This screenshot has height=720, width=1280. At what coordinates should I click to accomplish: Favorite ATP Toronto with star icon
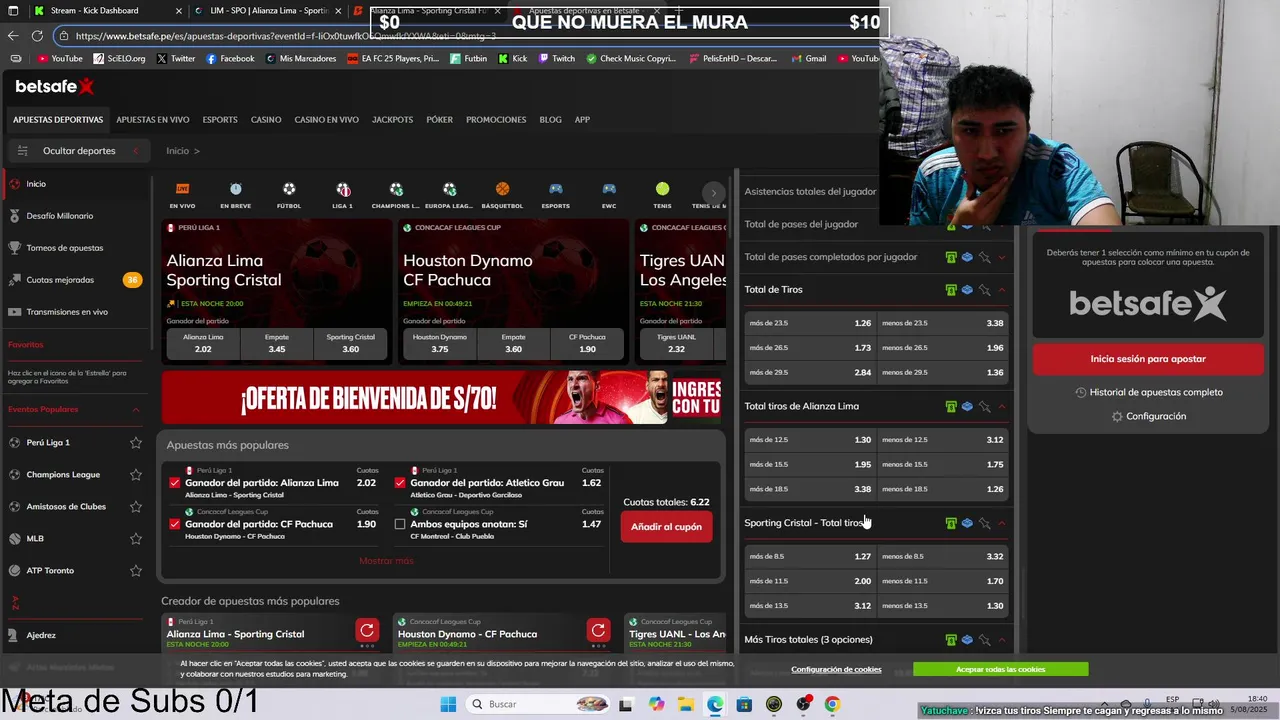[136, 571]
